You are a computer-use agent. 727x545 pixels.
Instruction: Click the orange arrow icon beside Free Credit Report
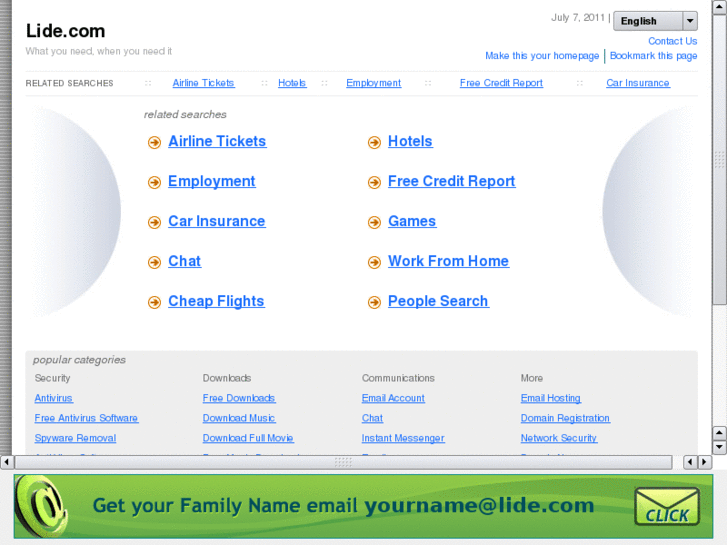374,182
